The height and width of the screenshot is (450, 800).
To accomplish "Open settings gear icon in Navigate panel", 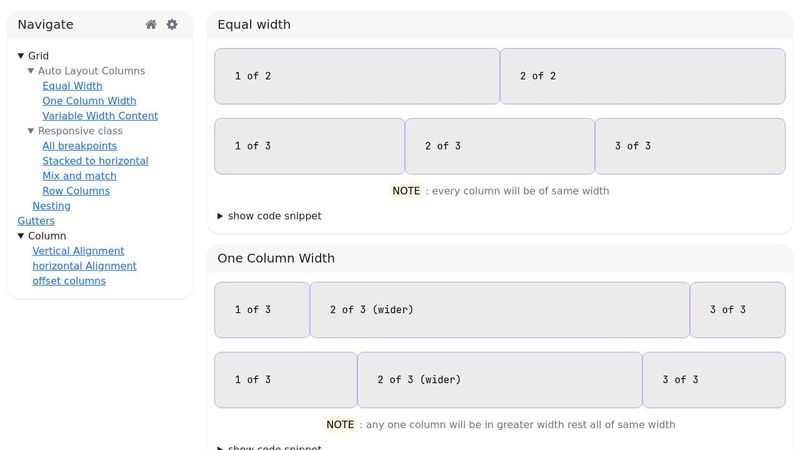I will point(172,24).
